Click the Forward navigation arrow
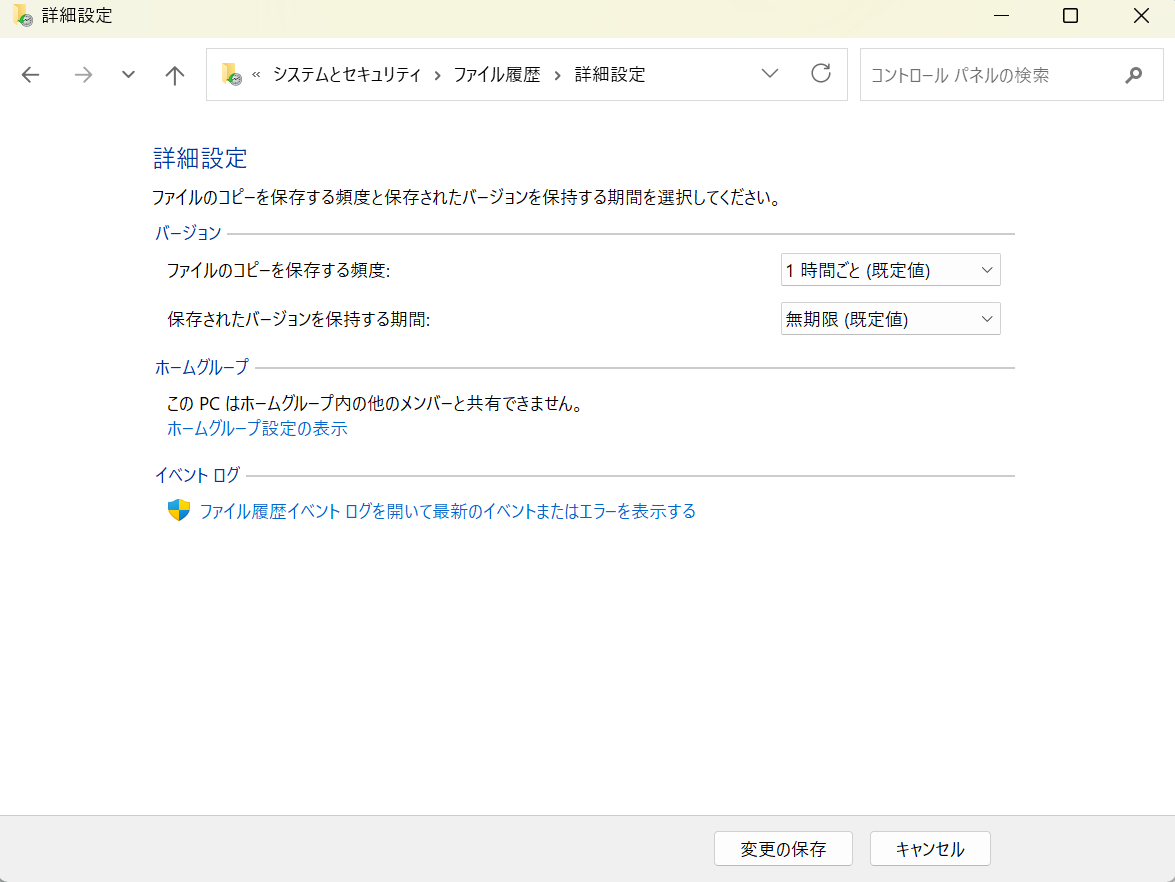Screen dimensions: 1175x882 point(83,75)
